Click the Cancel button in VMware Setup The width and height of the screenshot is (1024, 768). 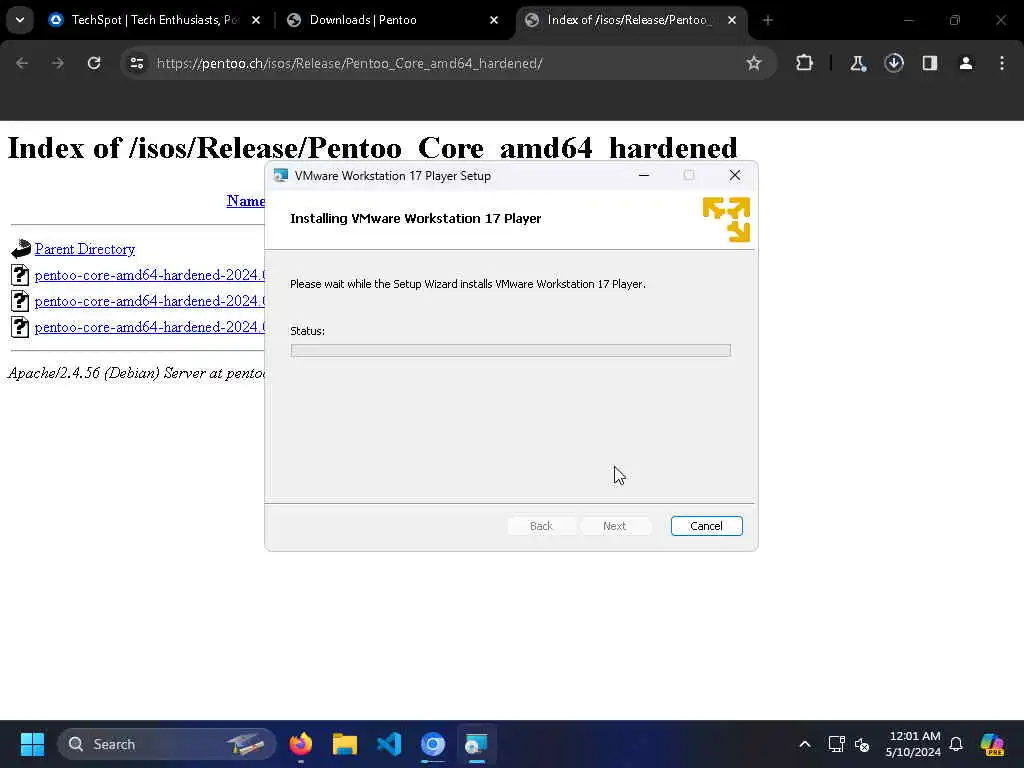pyautogui.click(x=706, y=526)
